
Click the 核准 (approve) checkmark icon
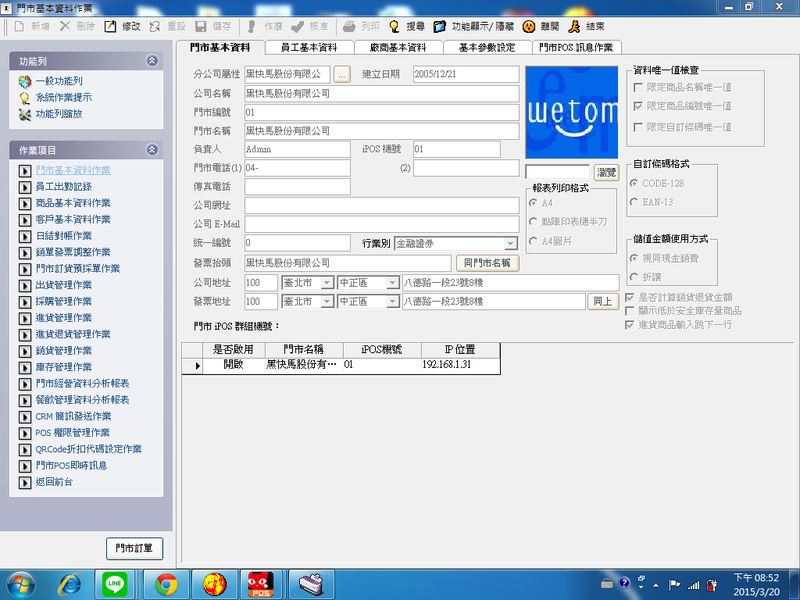coord(297,27)
